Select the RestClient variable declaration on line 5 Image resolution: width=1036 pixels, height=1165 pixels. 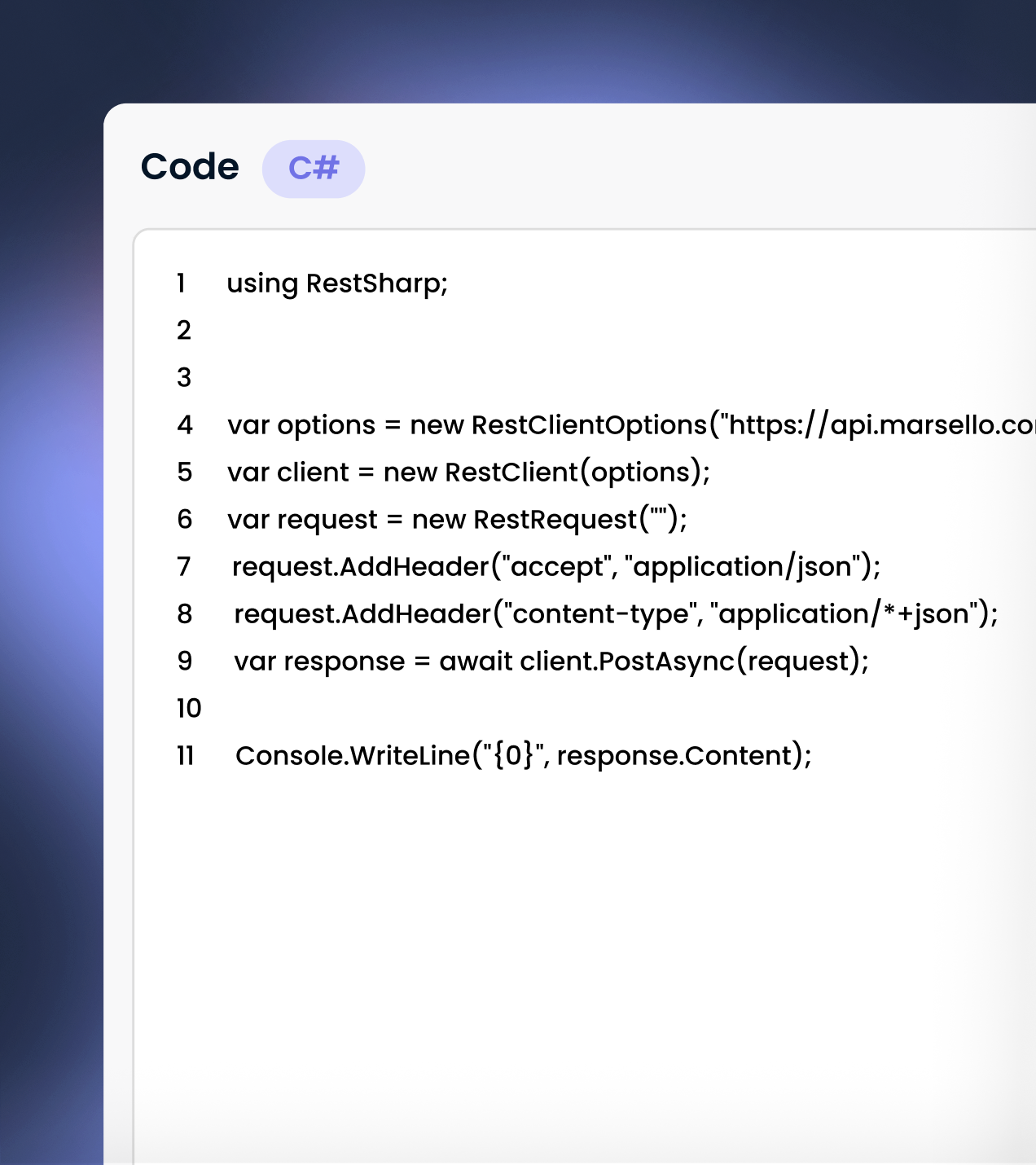click(x=469, y=472)
